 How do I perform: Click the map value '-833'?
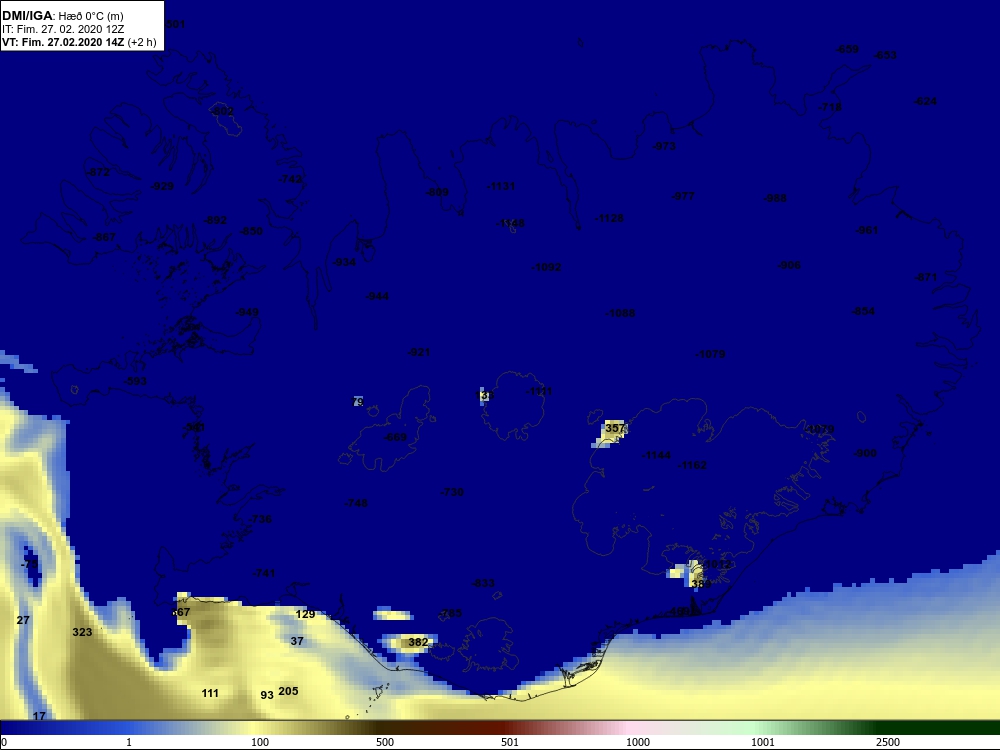(x=483, y=584)
